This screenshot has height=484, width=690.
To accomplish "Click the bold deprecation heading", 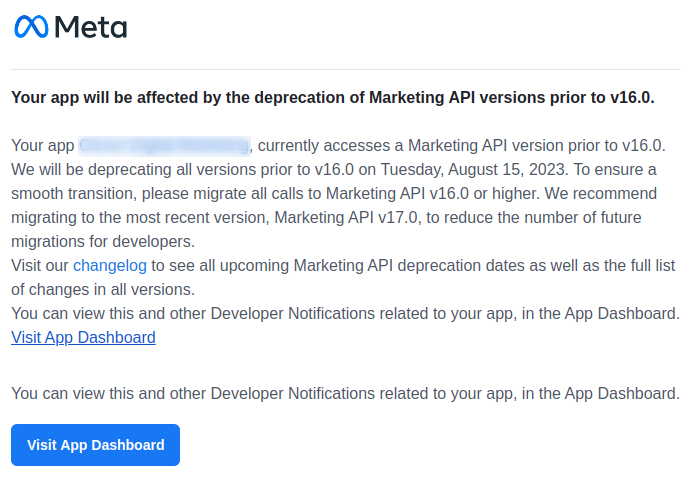I will (333, 97).
